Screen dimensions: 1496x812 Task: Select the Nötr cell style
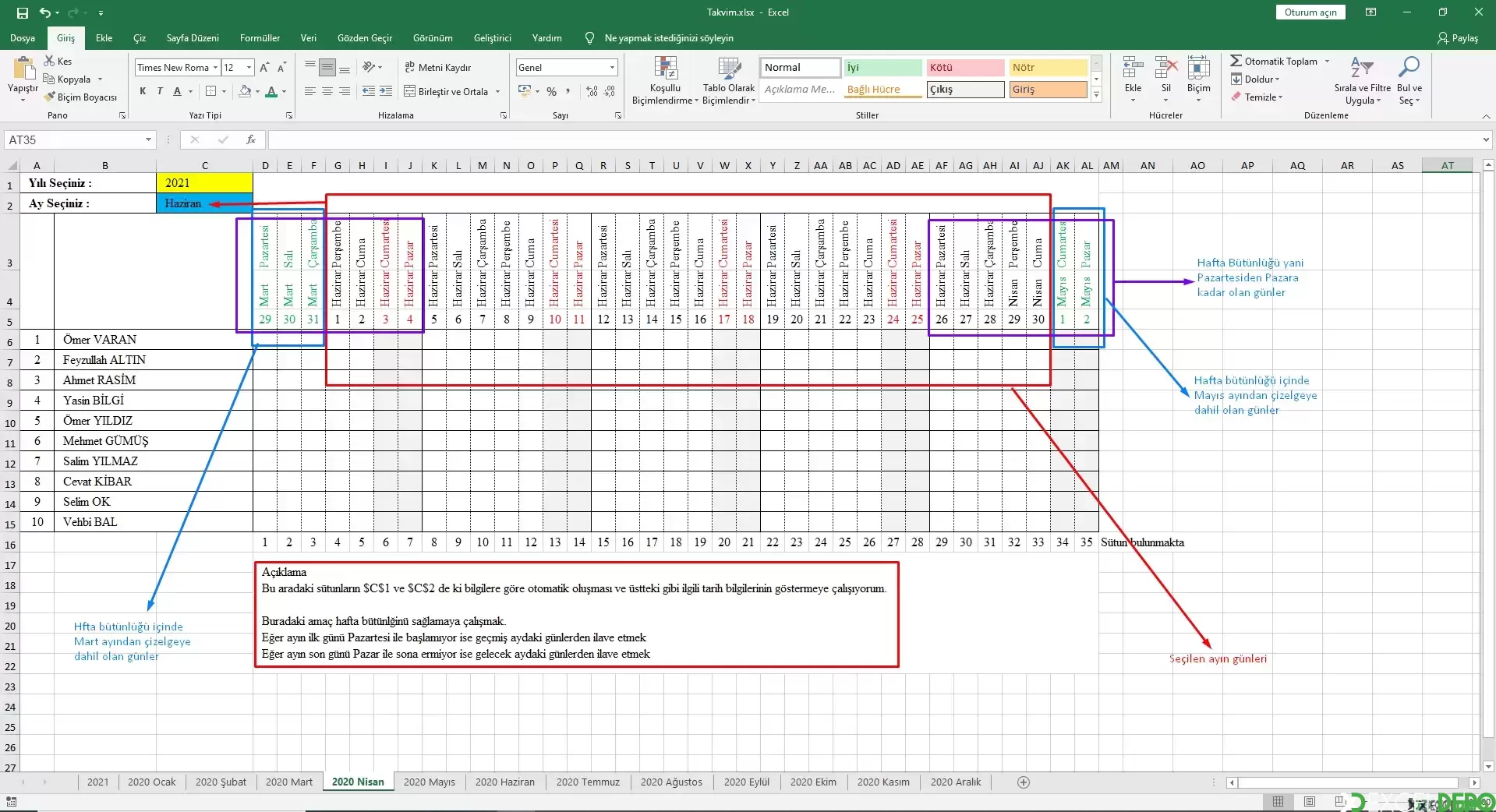[x=1048, y=68]
